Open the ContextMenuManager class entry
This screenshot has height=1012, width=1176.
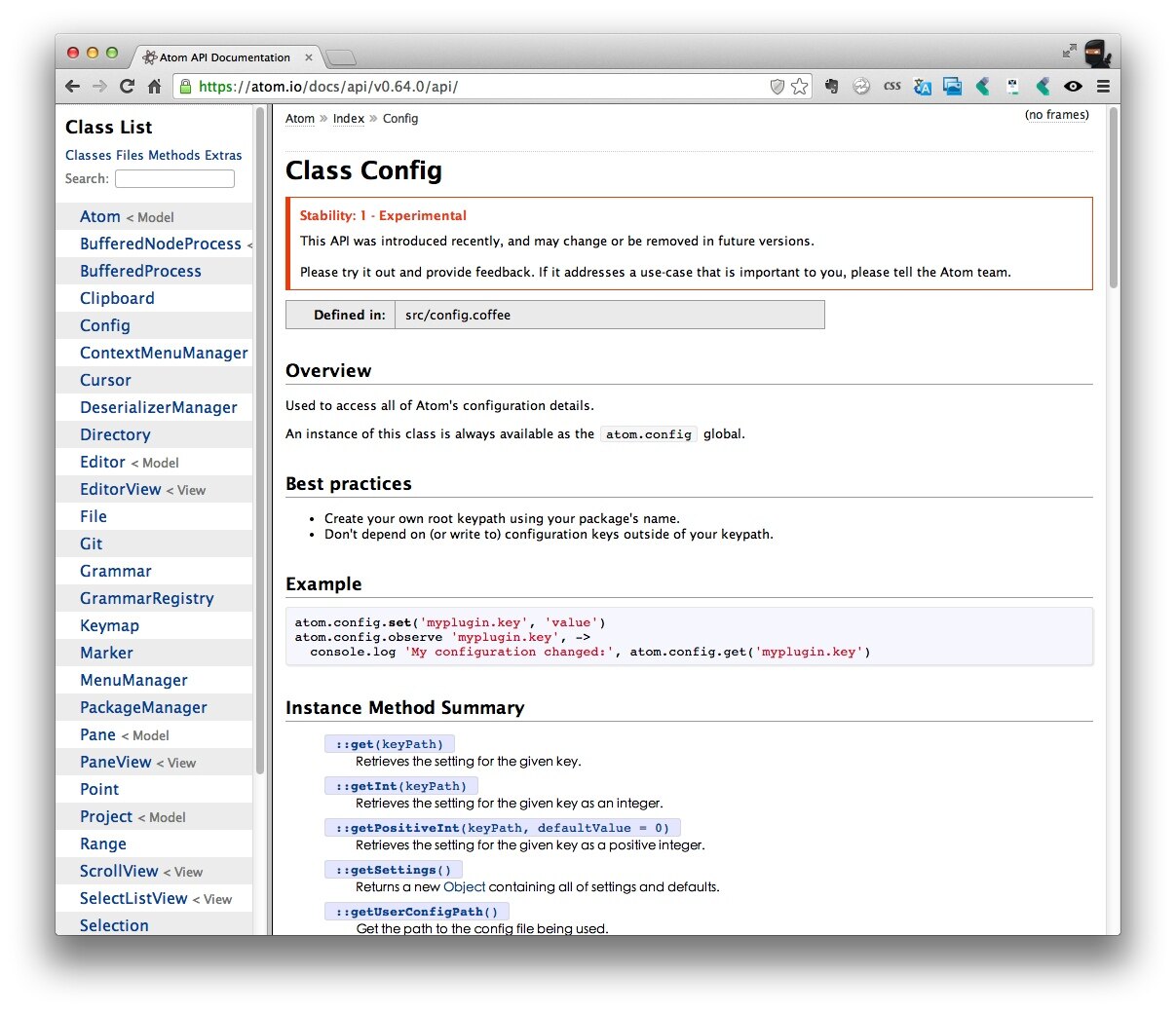click(x=164, y=353)
